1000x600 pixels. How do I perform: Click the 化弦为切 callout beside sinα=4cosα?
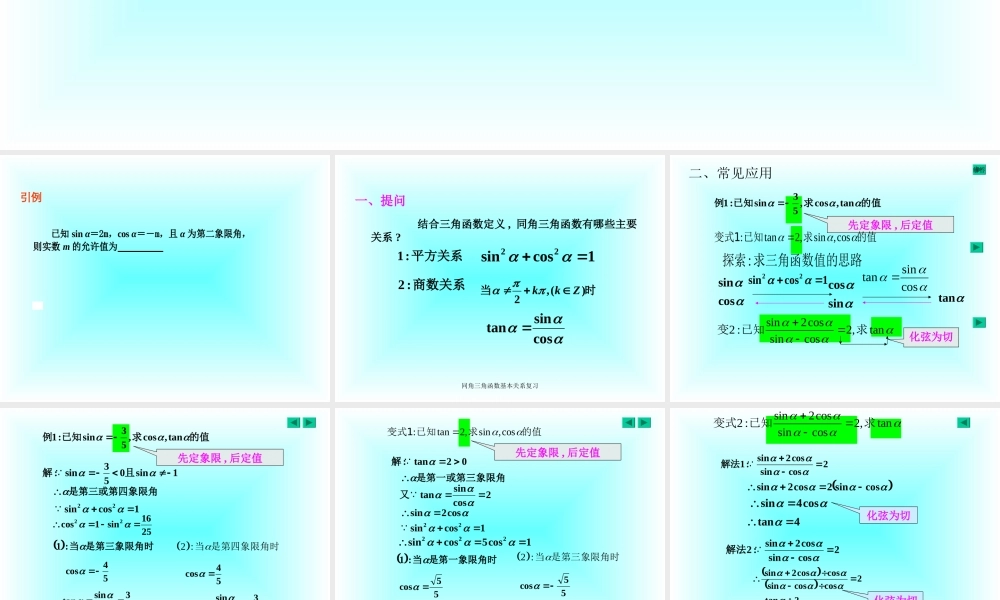888,515
